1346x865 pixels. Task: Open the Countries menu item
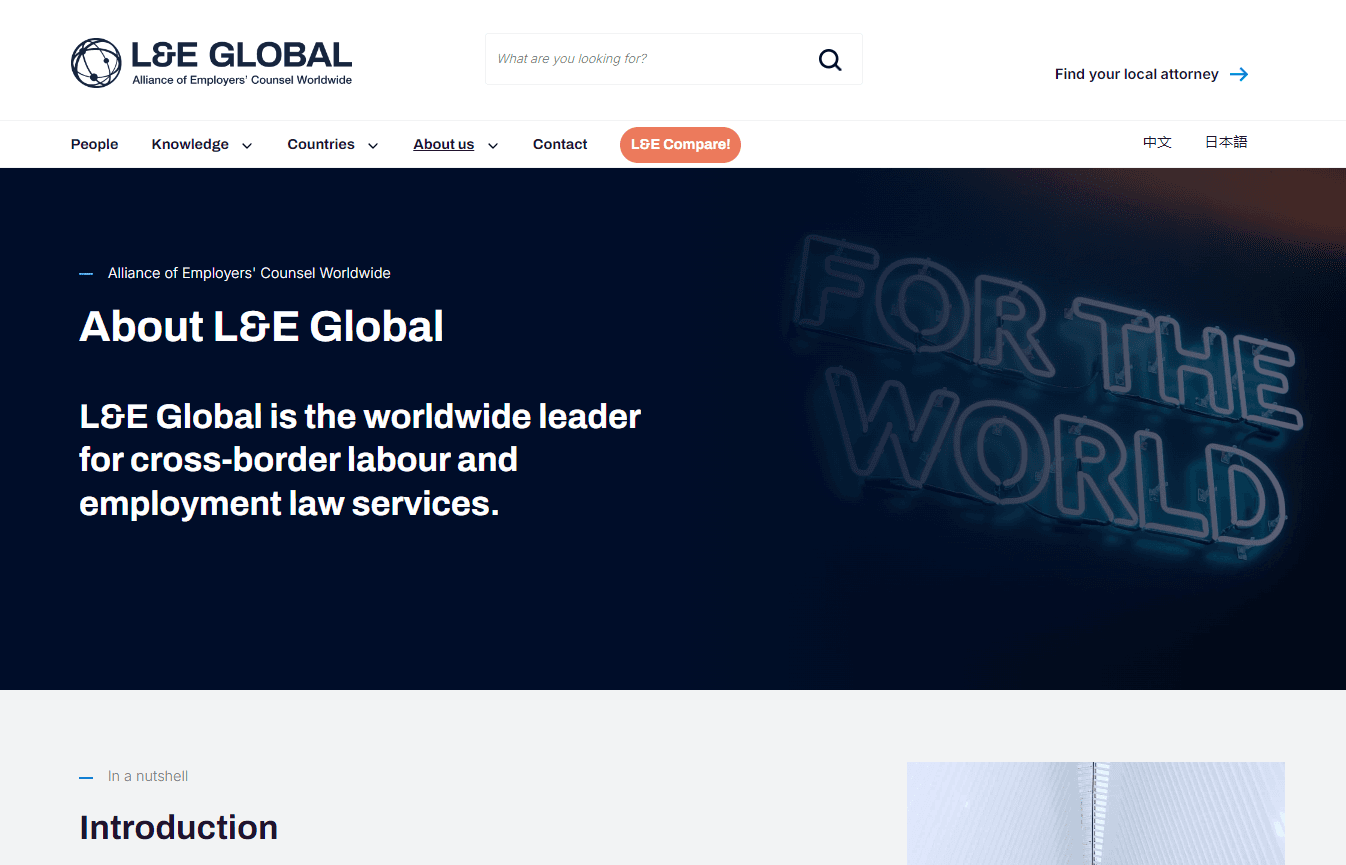coord(321,144)
